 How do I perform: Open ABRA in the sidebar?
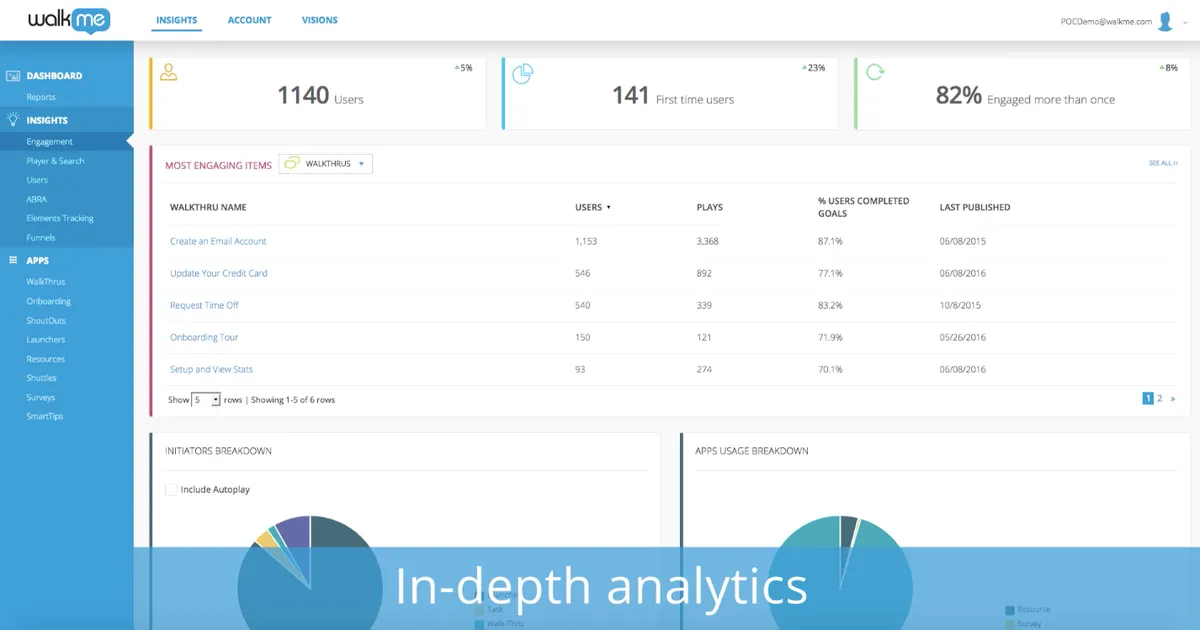click(x=36, y=199)
